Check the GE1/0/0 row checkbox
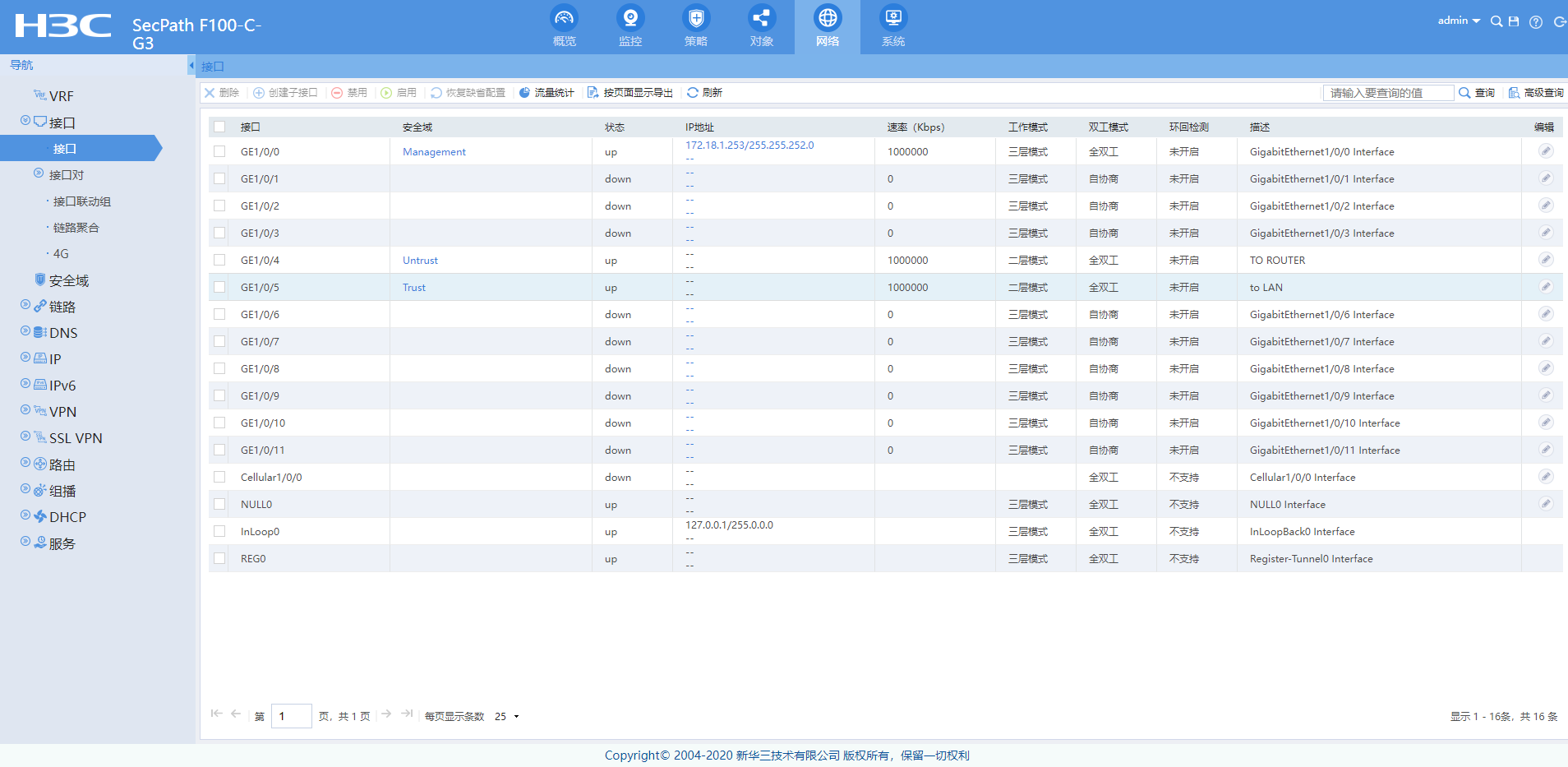The width and height of the screenshot is (1568, 767). (219, 151)
